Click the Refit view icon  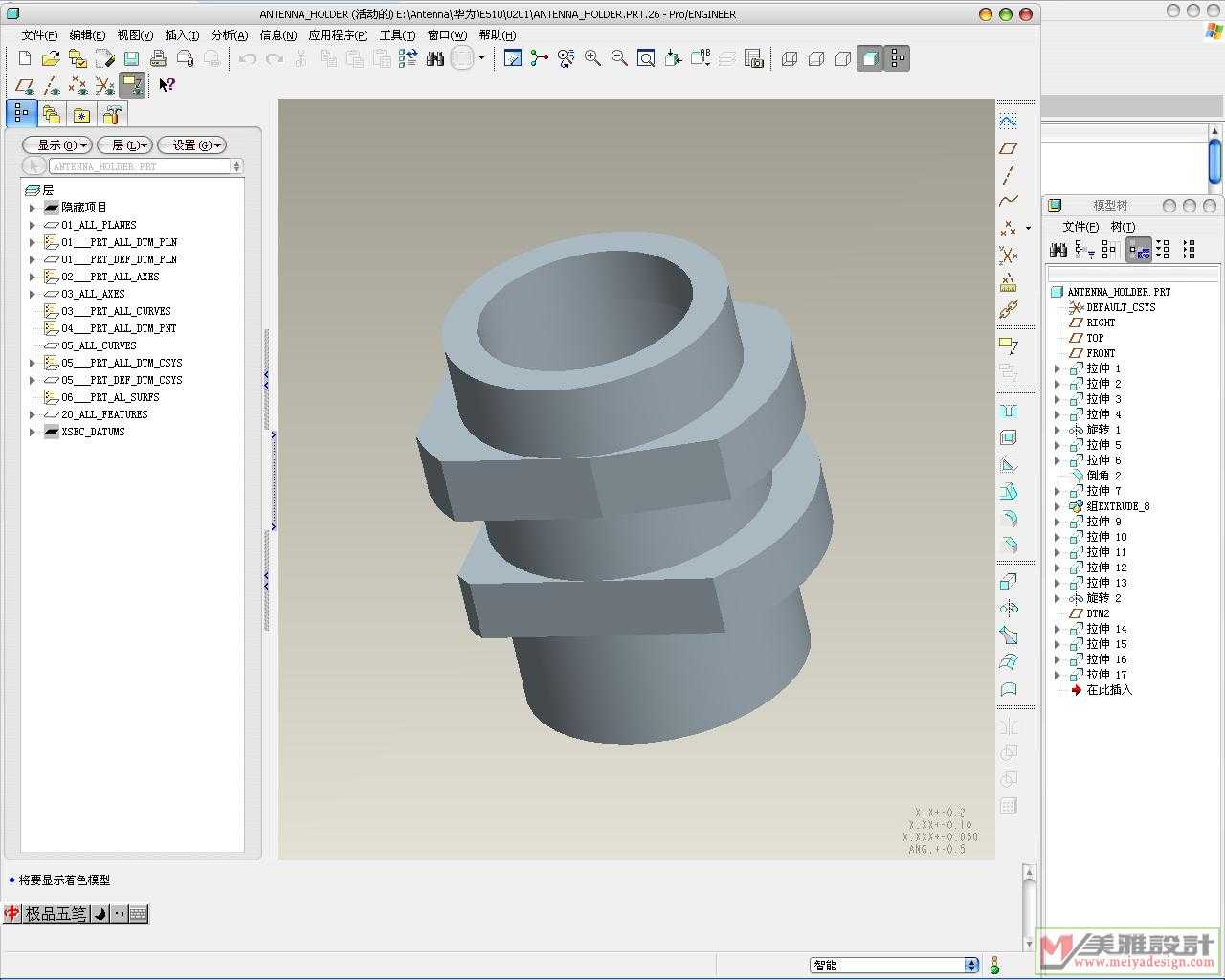click(x=647, y=59)
